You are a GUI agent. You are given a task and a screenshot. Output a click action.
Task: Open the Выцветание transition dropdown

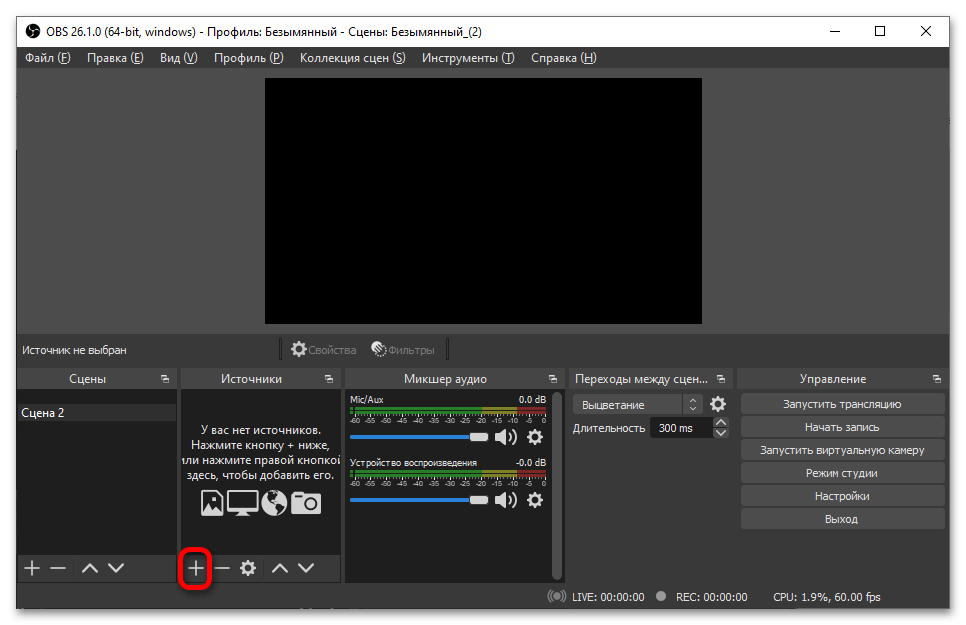point(638,405)
